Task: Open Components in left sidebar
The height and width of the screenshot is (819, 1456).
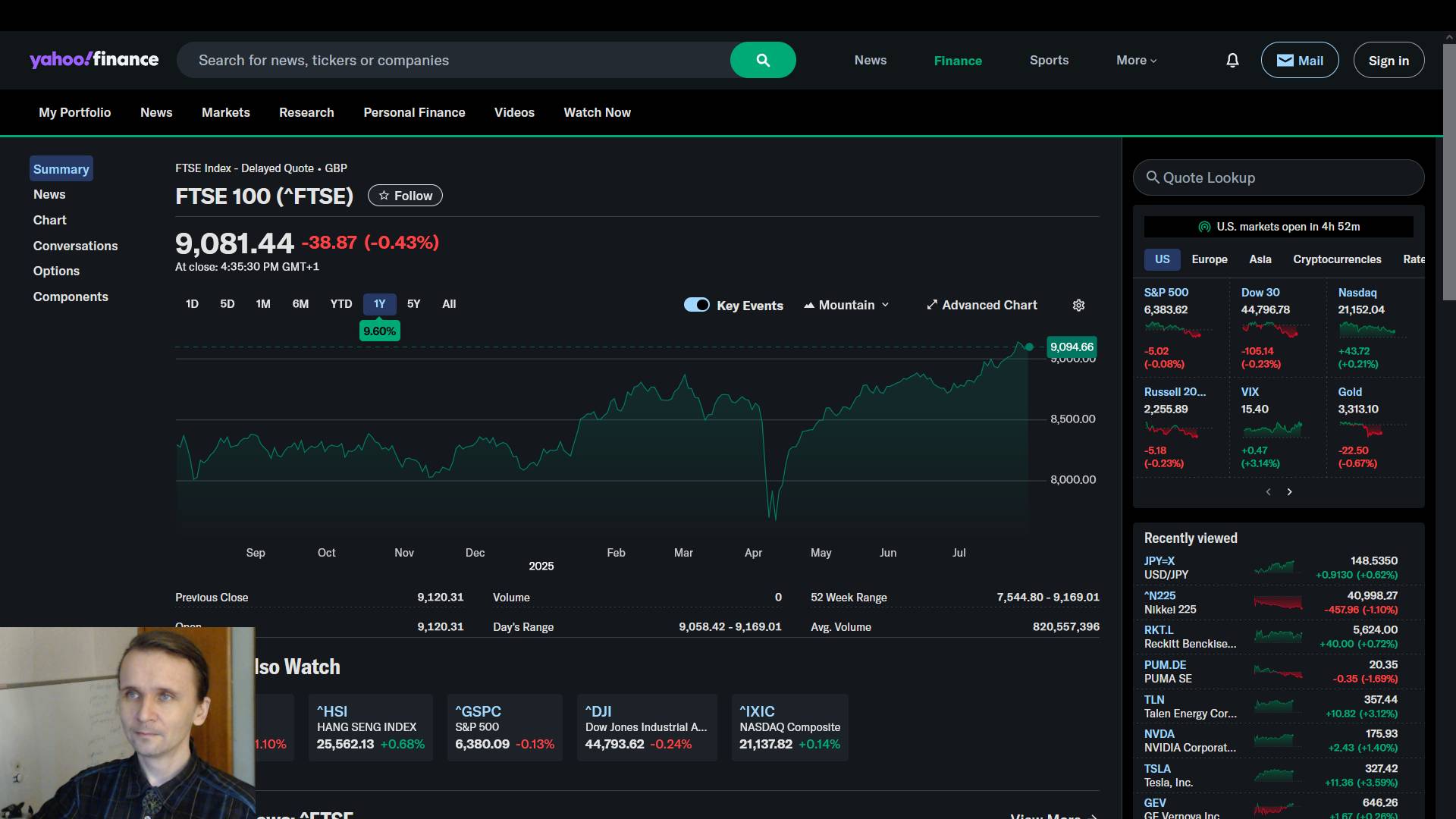Action: (71, 297)
